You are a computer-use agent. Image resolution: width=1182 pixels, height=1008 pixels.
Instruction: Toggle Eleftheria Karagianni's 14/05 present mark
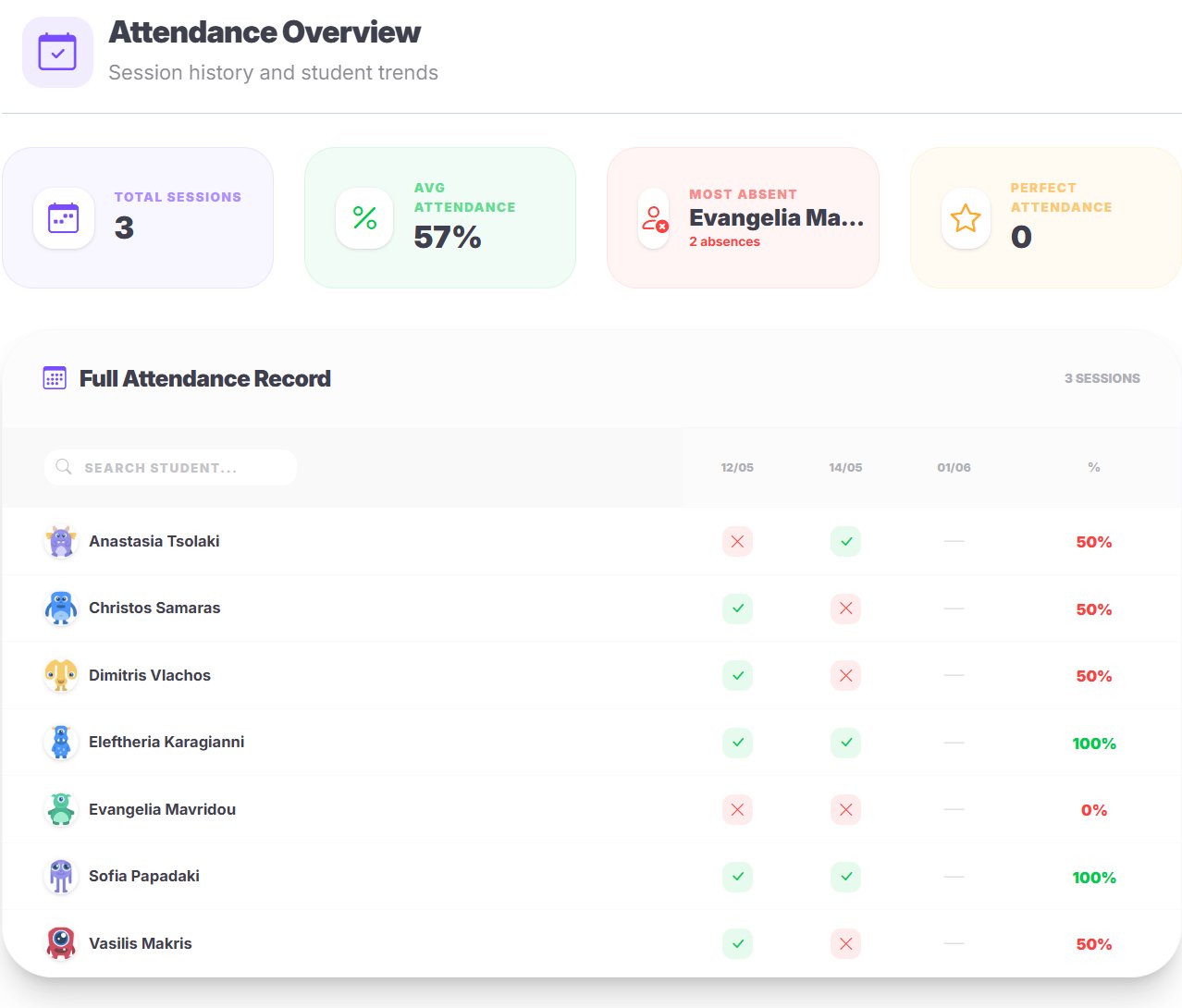[x=845, y=743]
